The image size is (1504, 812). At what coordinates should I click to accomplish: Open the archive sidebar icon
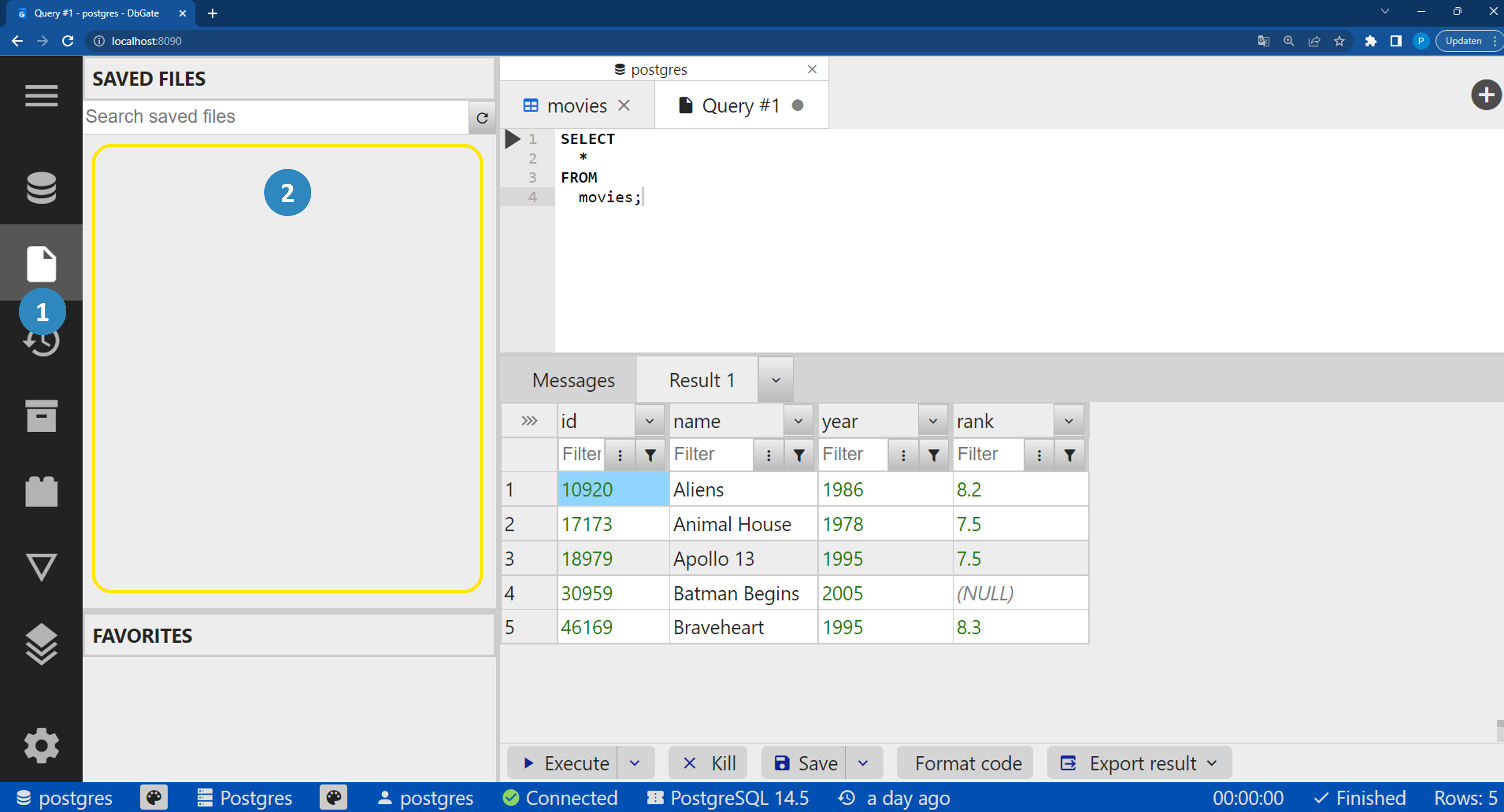pos(42,416)
